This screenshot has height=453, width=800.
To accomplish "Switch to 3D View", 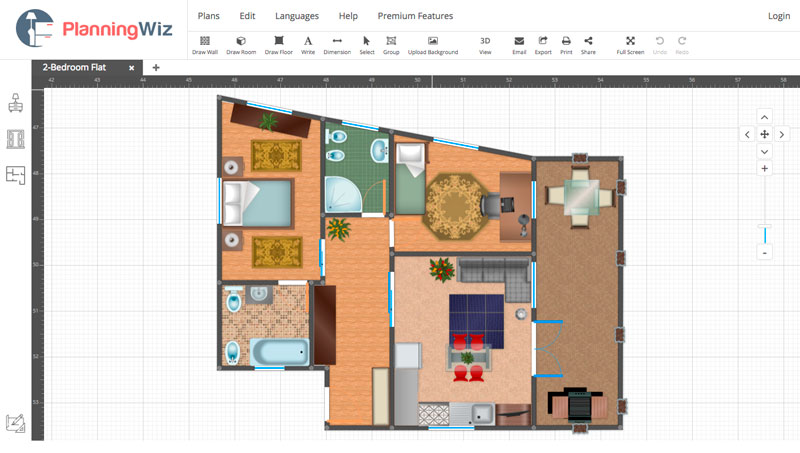I will 485,44.
